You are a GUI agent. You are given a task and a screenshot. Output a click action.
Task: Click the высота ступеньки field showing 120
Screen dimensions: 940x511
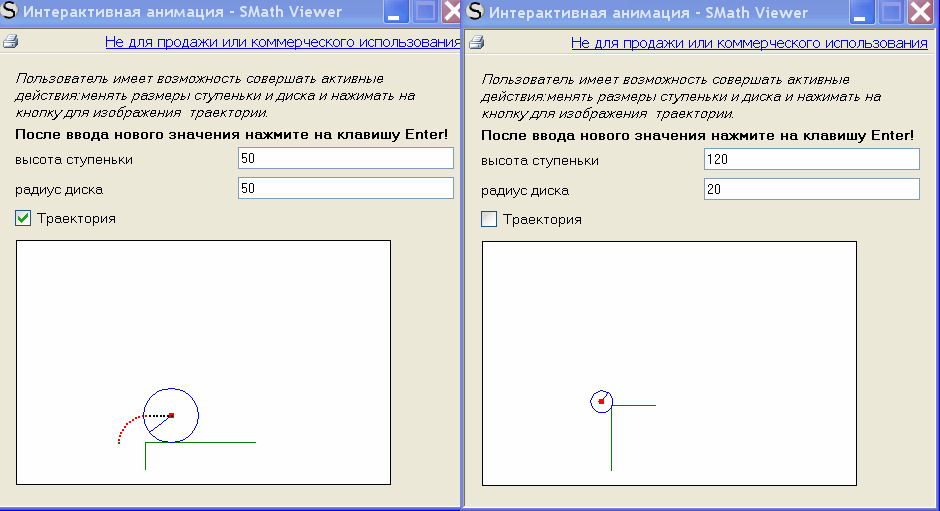[x=811, y=159]
